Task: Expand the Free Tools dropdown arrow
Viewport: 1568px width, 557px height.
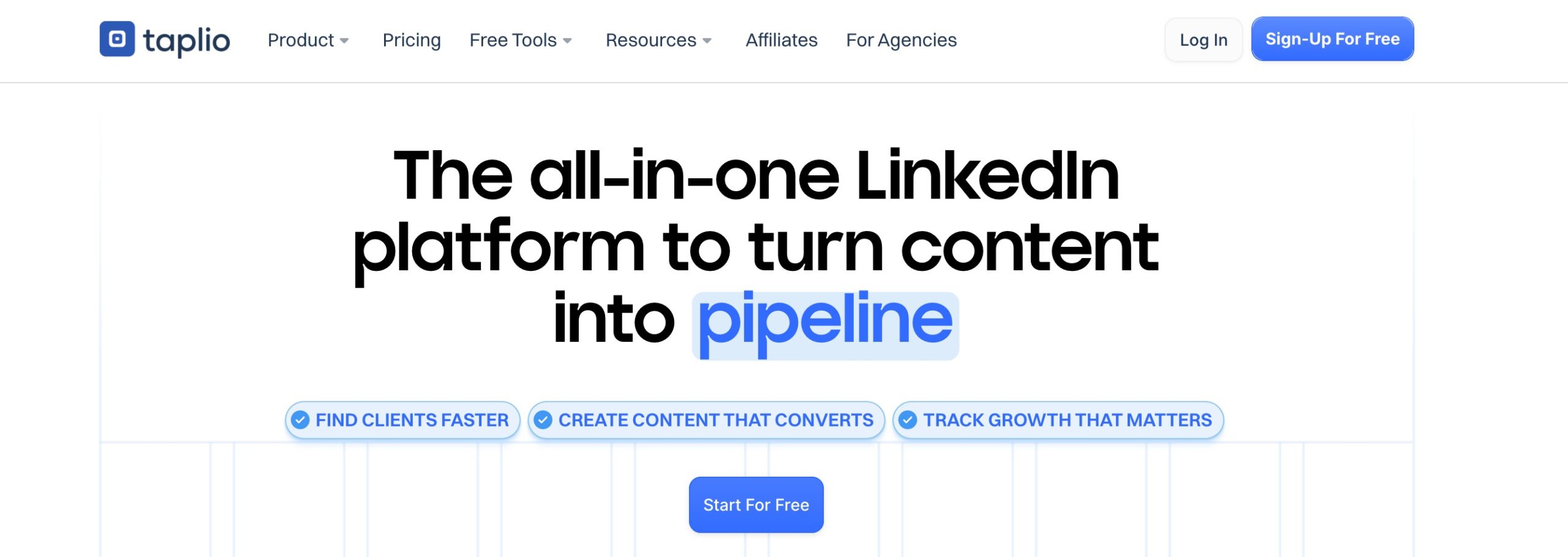Action: pos(567,41)
